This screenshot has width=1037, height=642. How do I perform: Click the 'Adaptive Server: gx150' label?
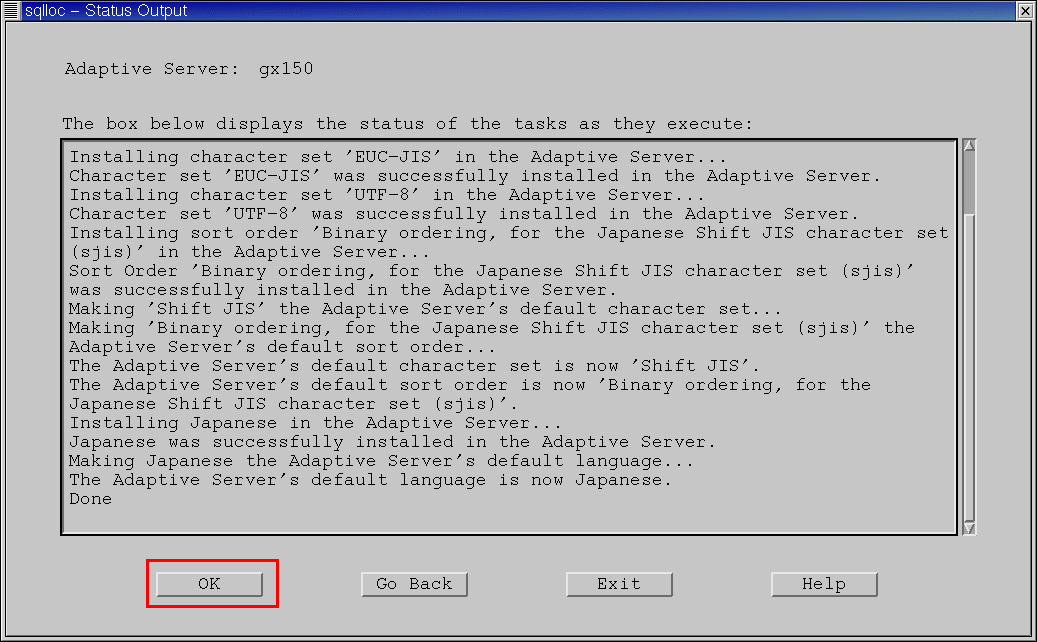(x=189, y=69)
